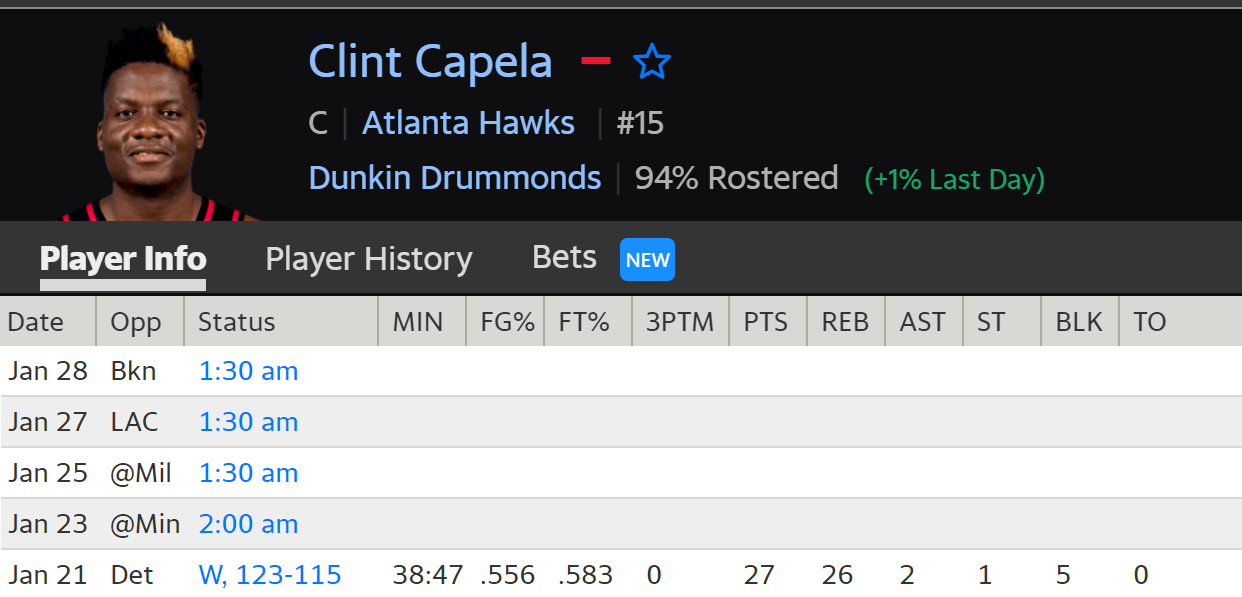Click the NEW badge beside Bets

tap(647, 260)
